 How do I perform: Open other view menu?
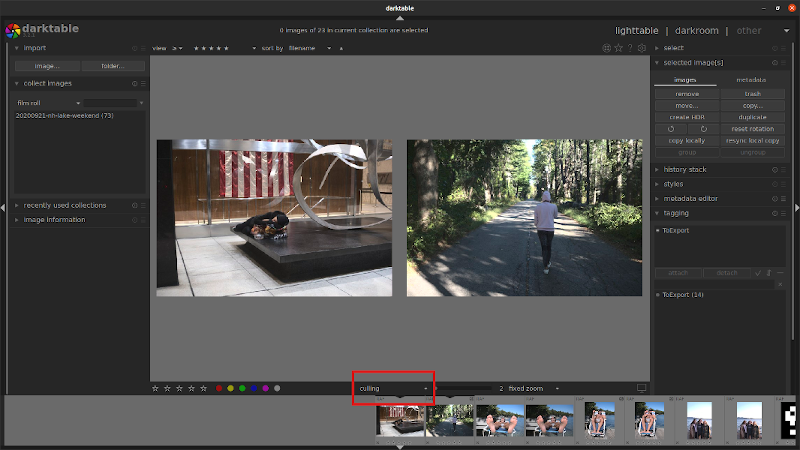coord(748,31)
